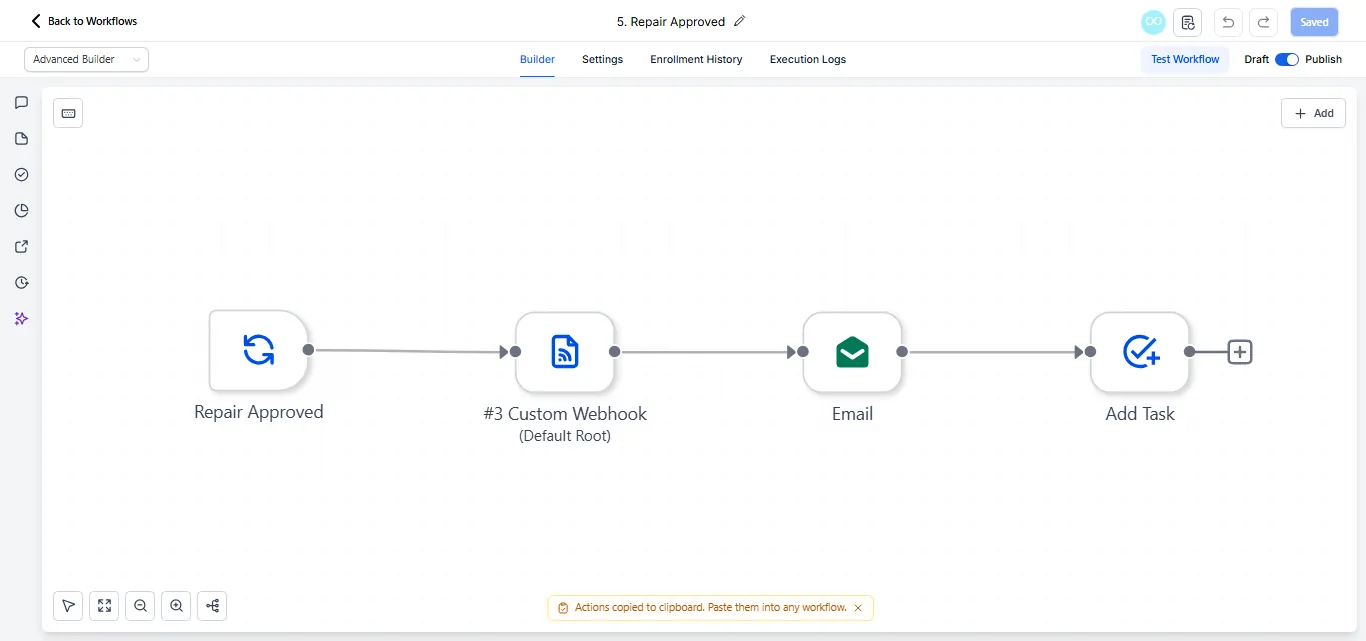Redo the last change
This screenshot has width=1366, height=641.
click(1264, 22)
